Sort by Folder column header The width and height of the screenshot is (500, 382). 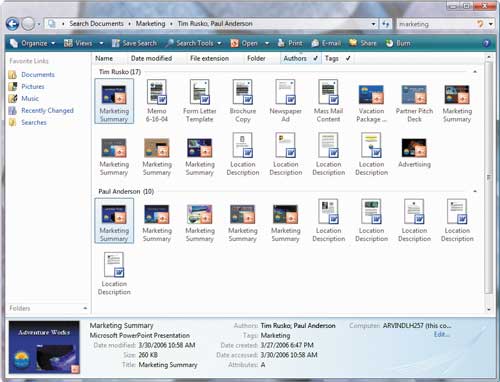click(x=256, y=58)
